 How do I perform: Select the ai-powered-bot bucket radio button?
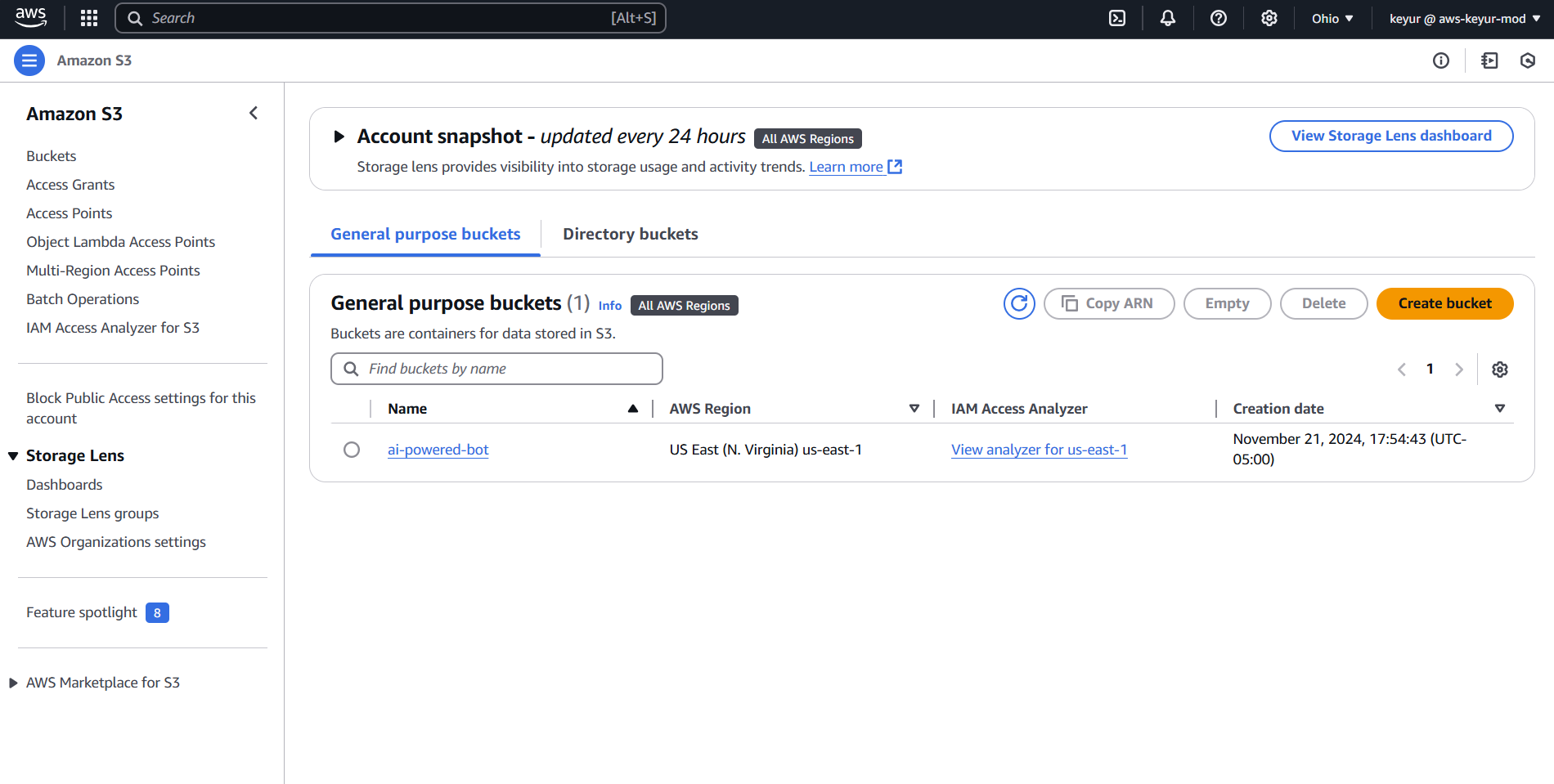(x=352, y=450)
